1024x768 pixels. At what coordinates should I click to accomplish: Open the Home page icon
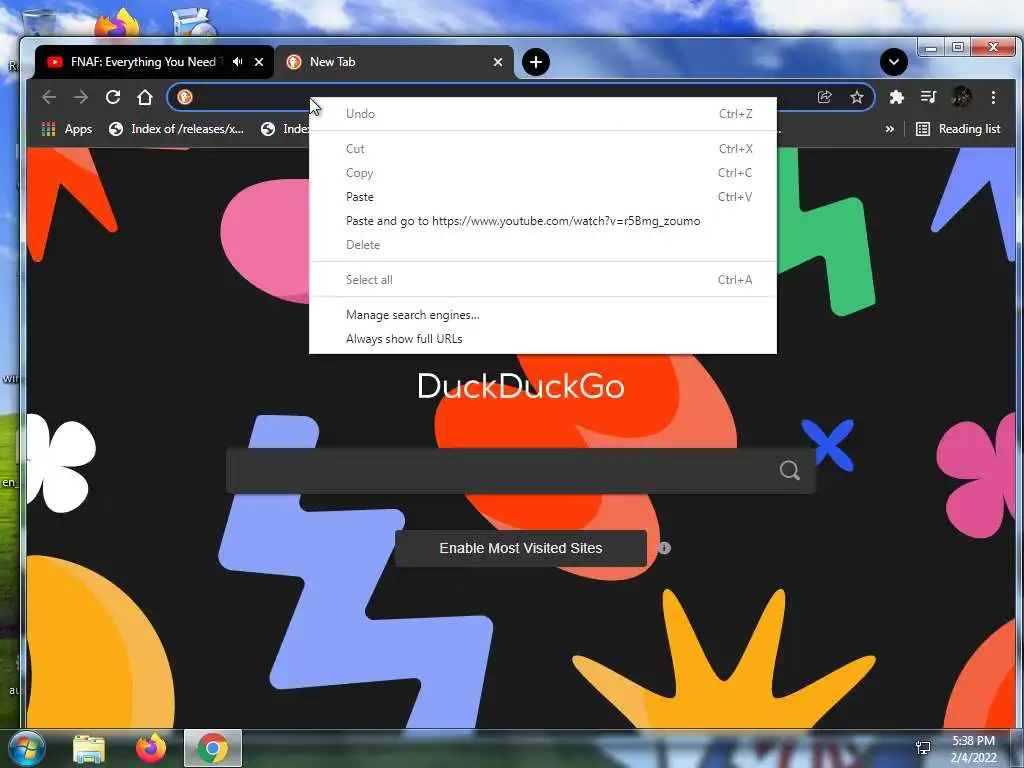tap(145, 97)
